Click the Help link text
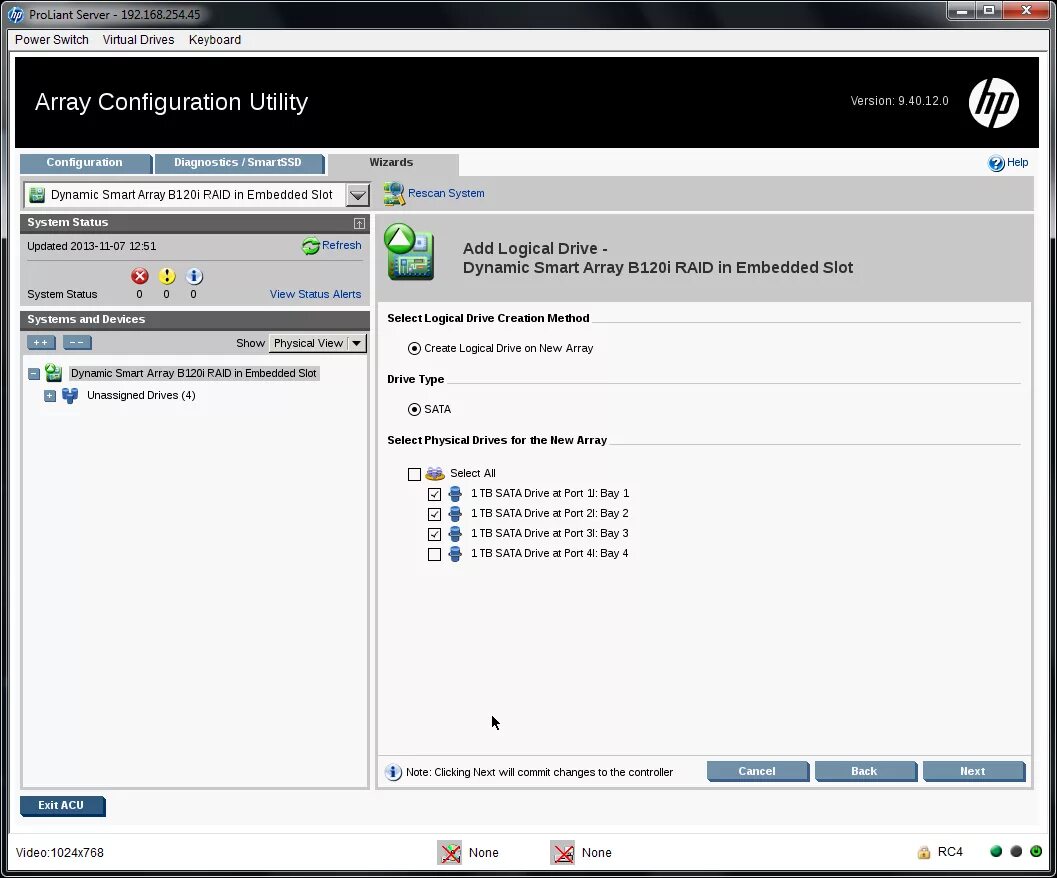The width and height of the screenshot is (1057, 878). pos(1017,163)
